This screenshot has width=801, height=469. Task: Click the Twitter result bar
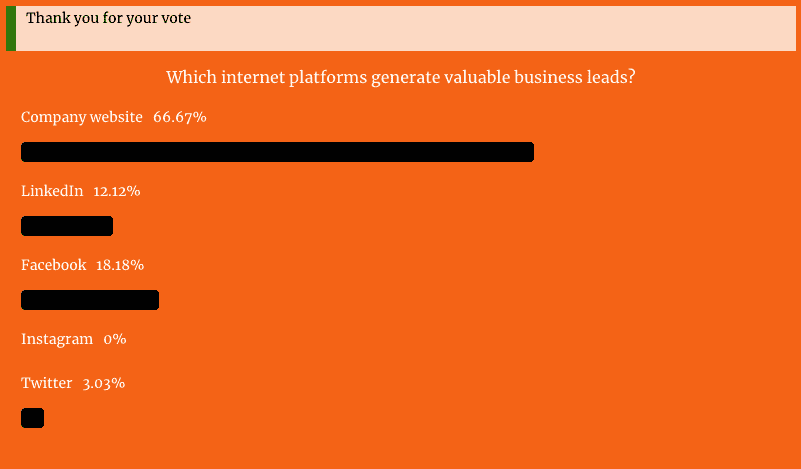pyautogui.click(x=33, y=418)
